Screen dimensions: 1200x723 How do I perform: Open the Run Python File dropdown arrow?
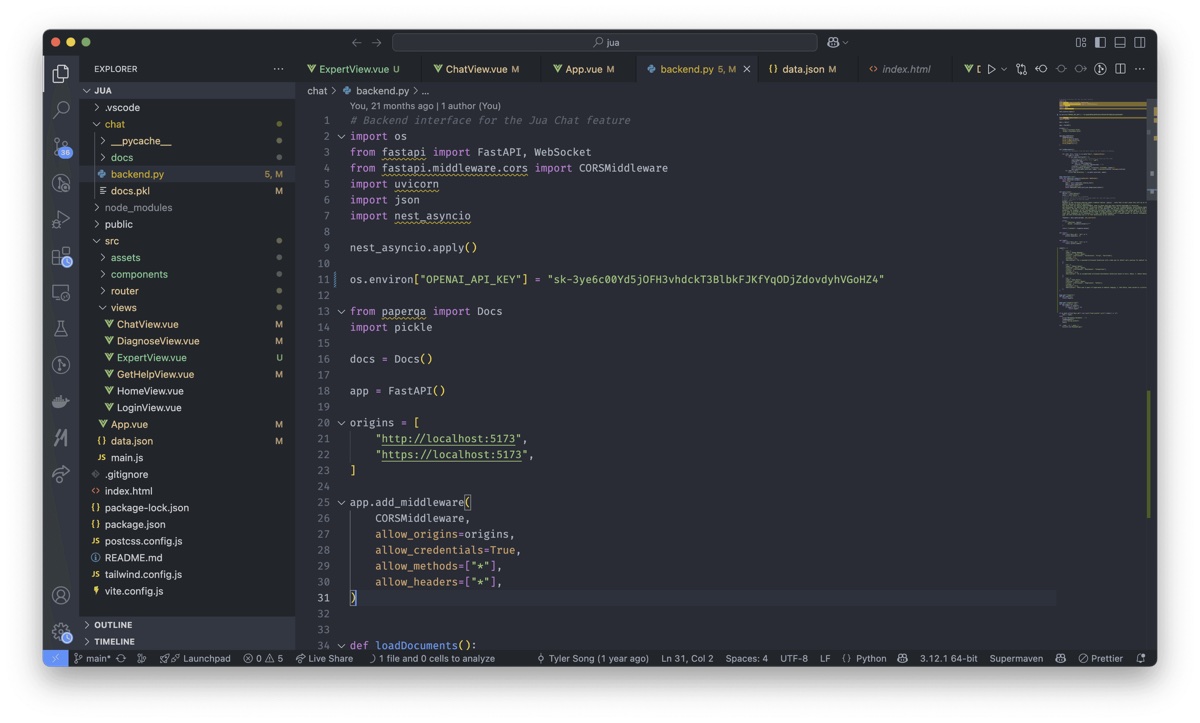click(1004, 69)
